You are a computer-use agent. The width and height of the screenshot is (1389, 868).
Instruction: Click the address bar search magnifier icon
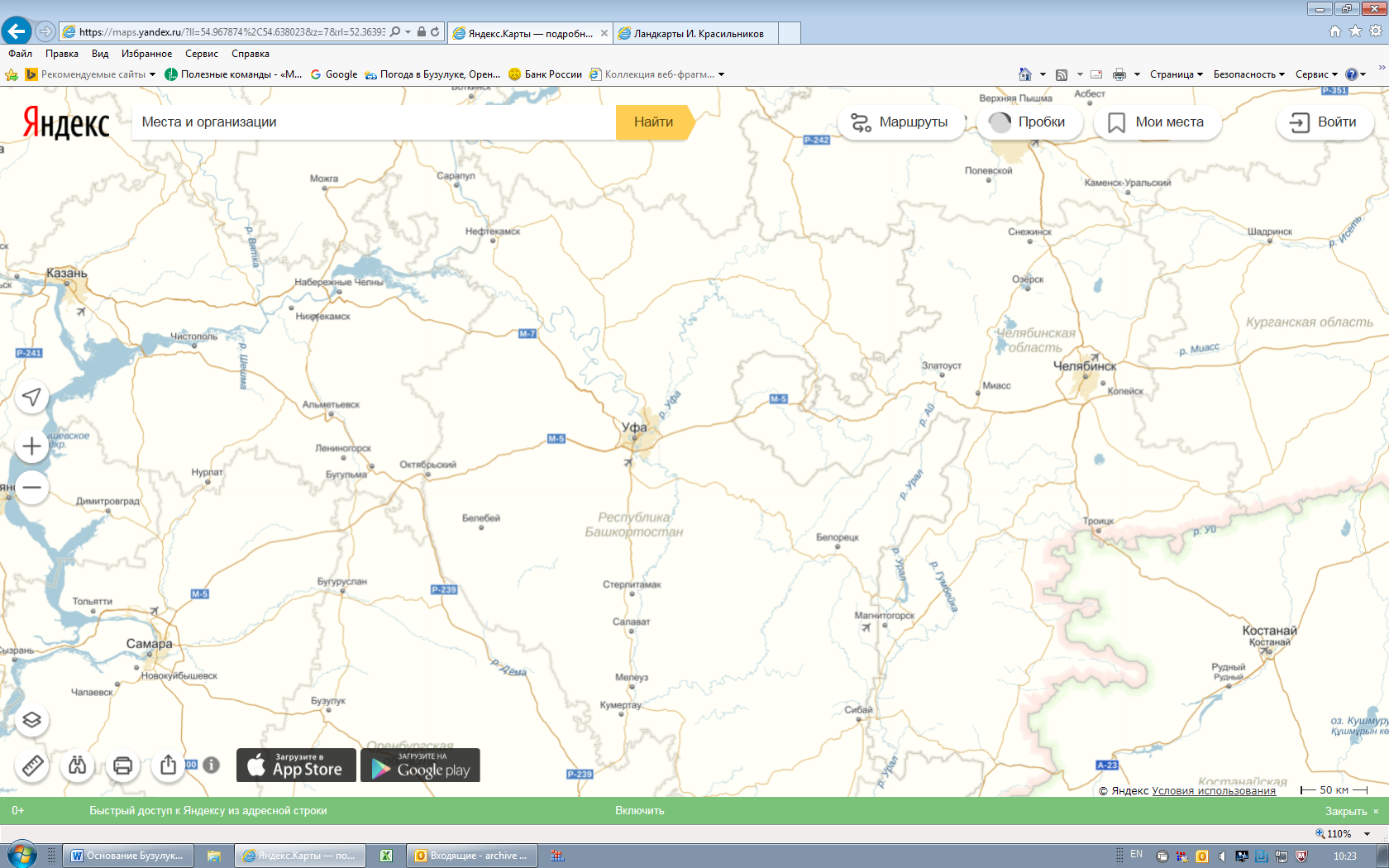[395, 31]
